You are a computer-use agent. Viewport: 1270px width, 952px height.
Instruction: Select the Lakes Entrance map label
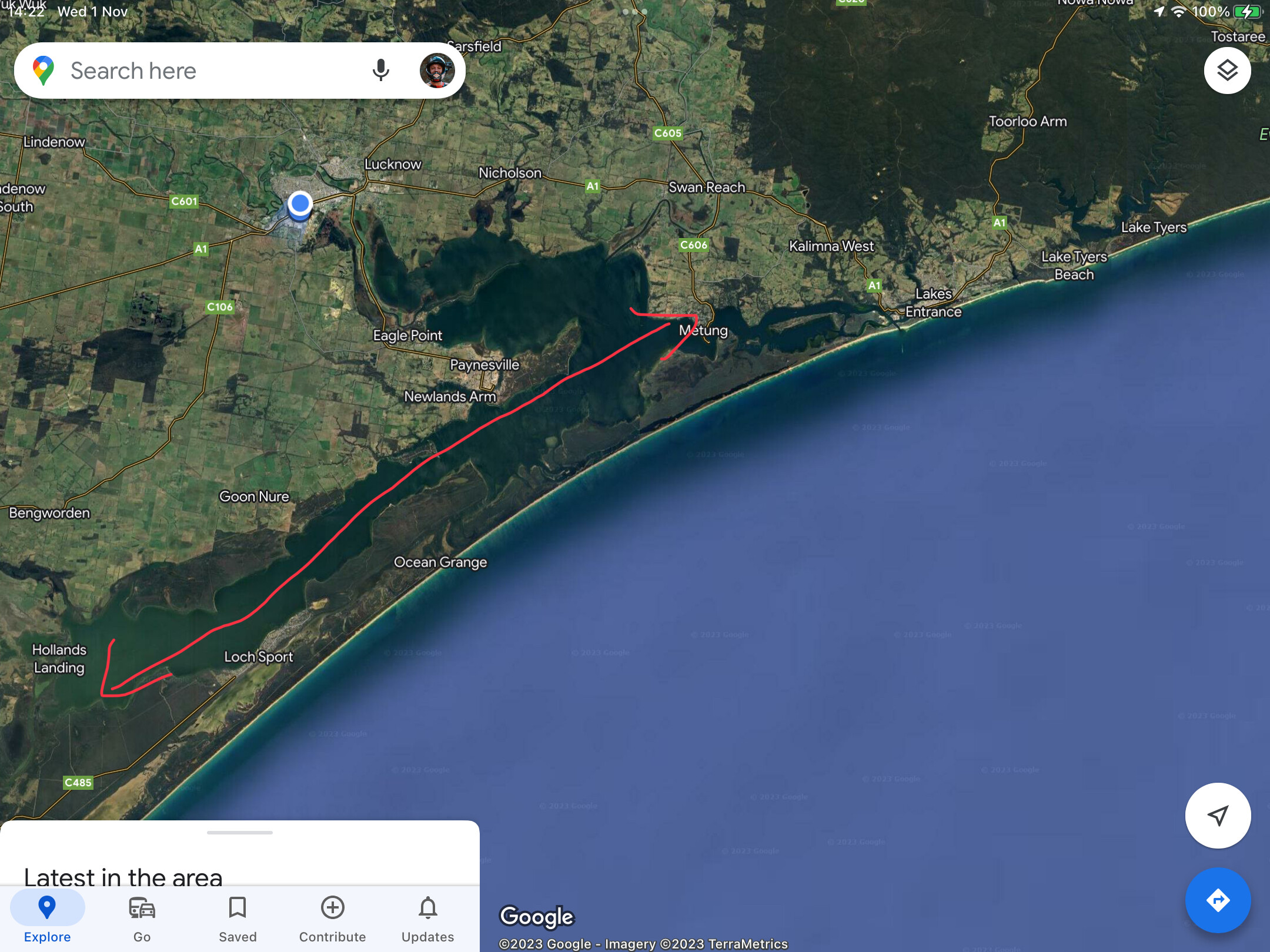tap(933, 303)
